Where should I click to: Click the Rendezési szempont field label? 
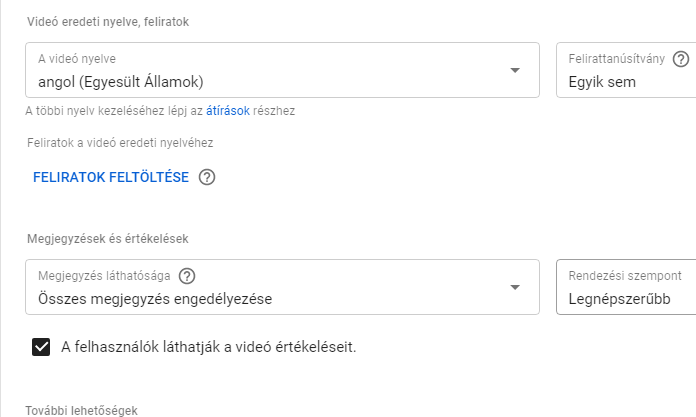click(x=625, y=276)
